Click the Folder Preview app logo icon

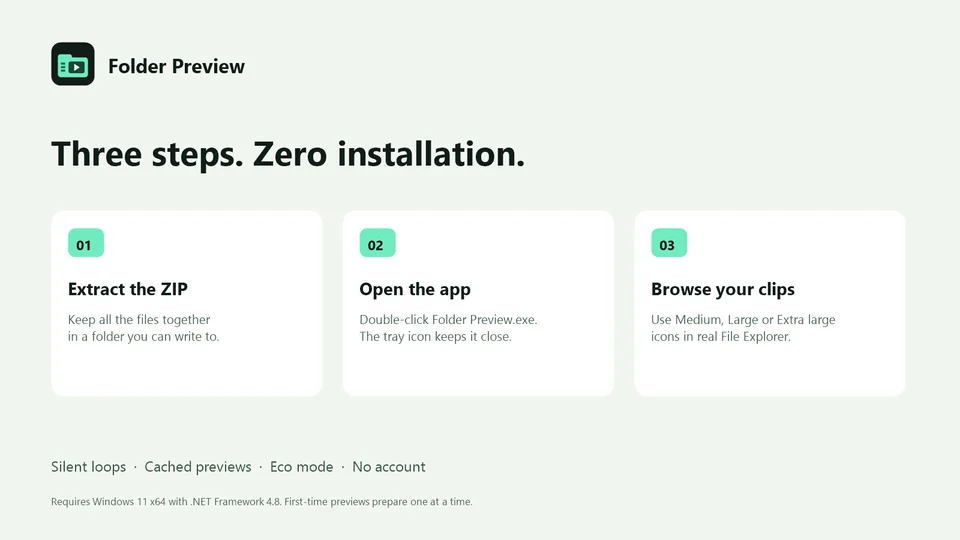coord(73,64)
